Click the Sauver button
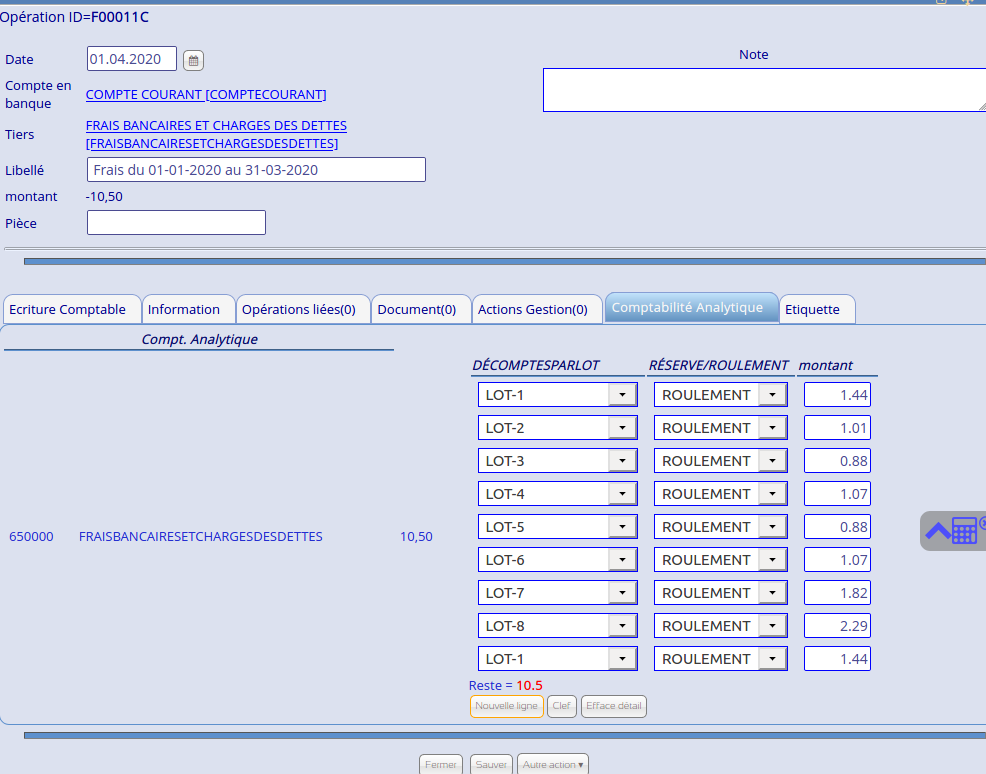 pos(491,764)
